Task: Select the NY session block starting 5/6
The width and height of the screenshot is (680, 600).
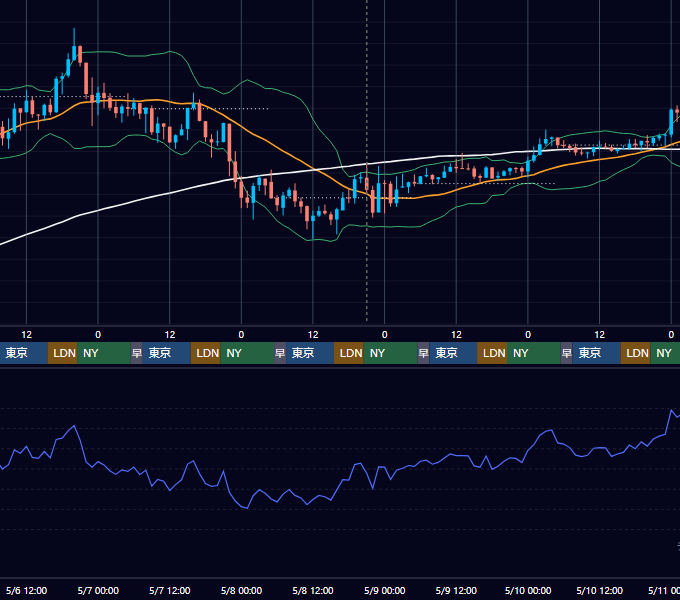Action: tap(104, 353)
